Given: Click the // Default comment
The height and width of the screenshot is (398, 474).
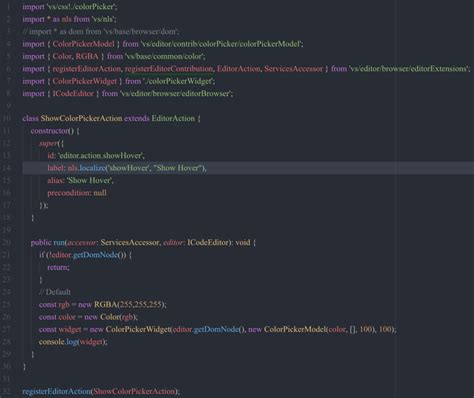Looking at the screenshot, I should (55, 292).
